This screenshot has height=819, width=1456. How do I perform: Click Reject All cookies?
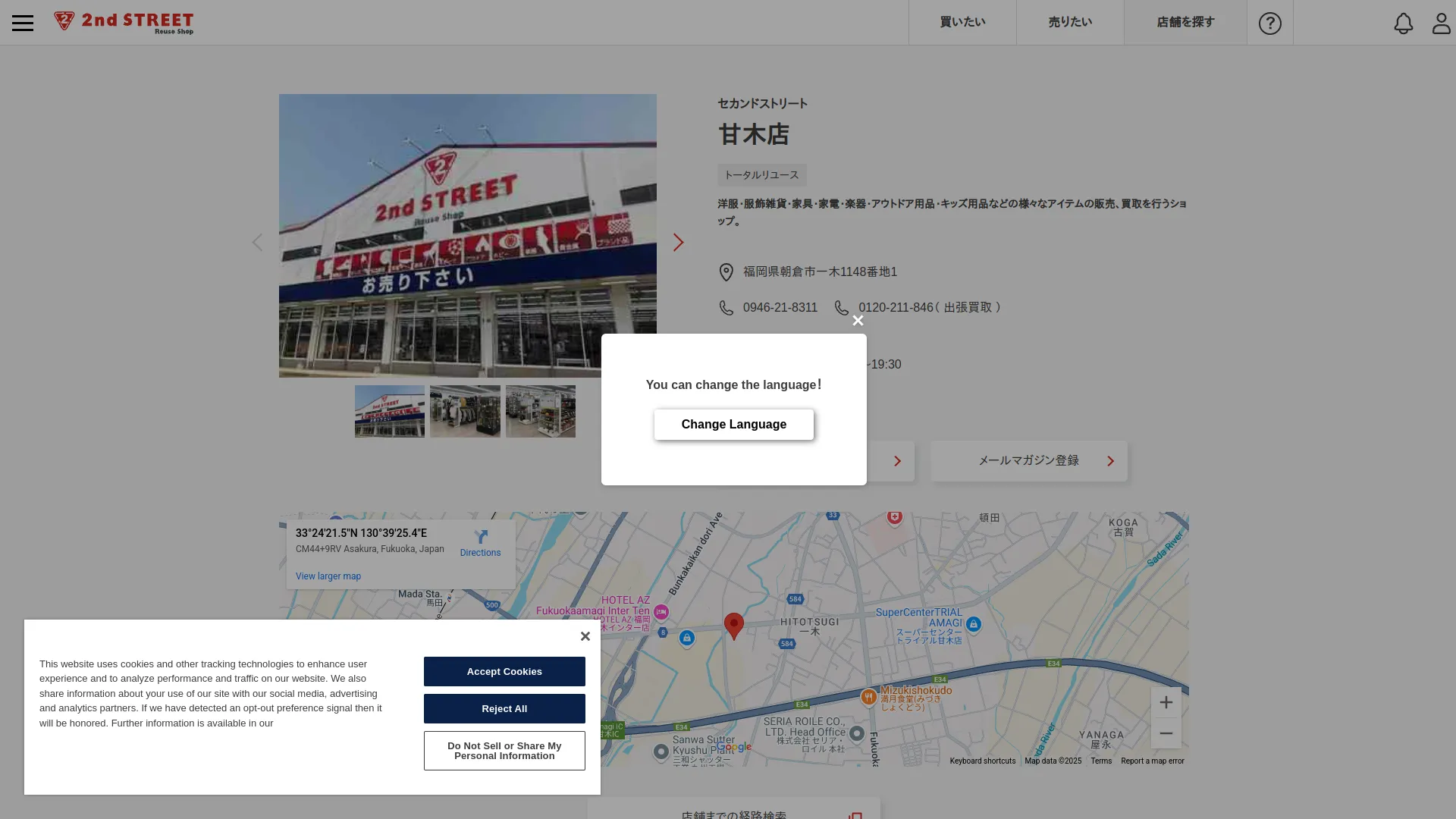coord(504,709)
